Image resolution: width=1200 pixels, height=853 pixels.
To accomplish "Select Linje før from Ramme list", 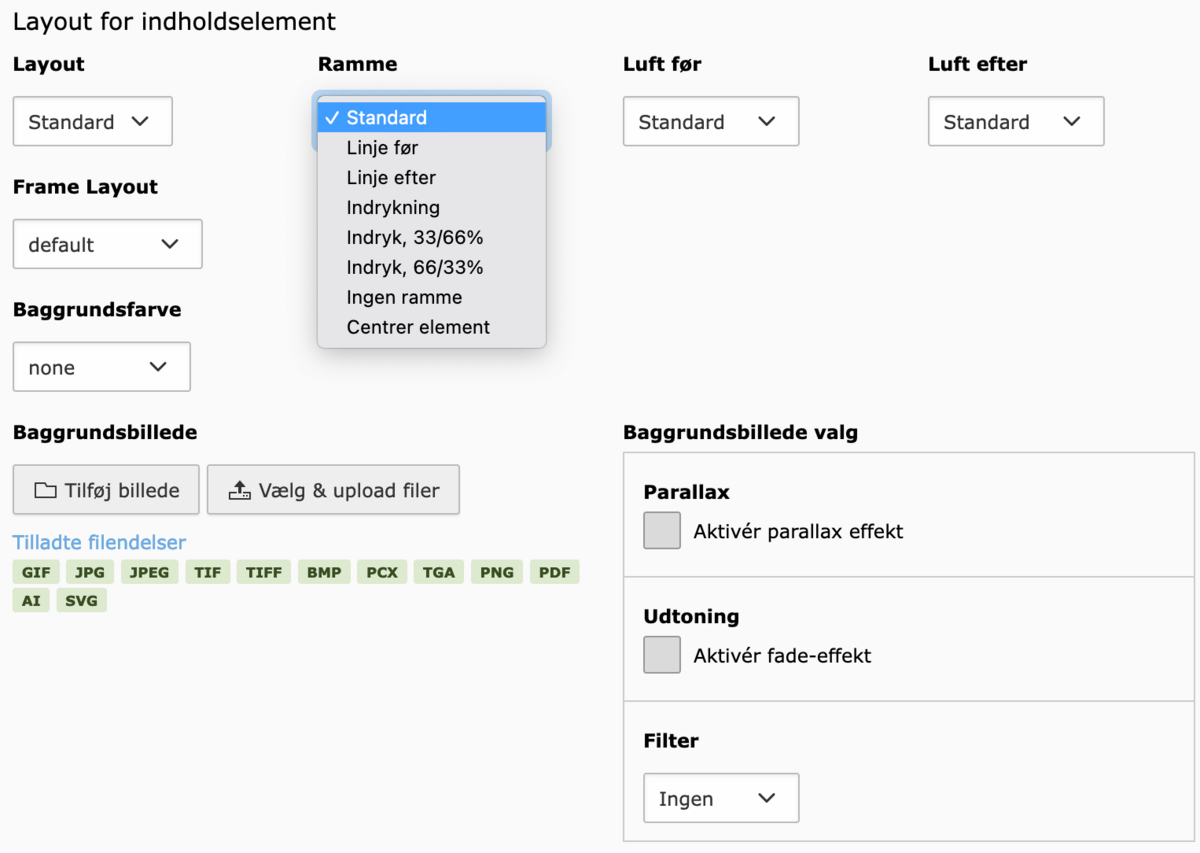I will click(382, 148).
